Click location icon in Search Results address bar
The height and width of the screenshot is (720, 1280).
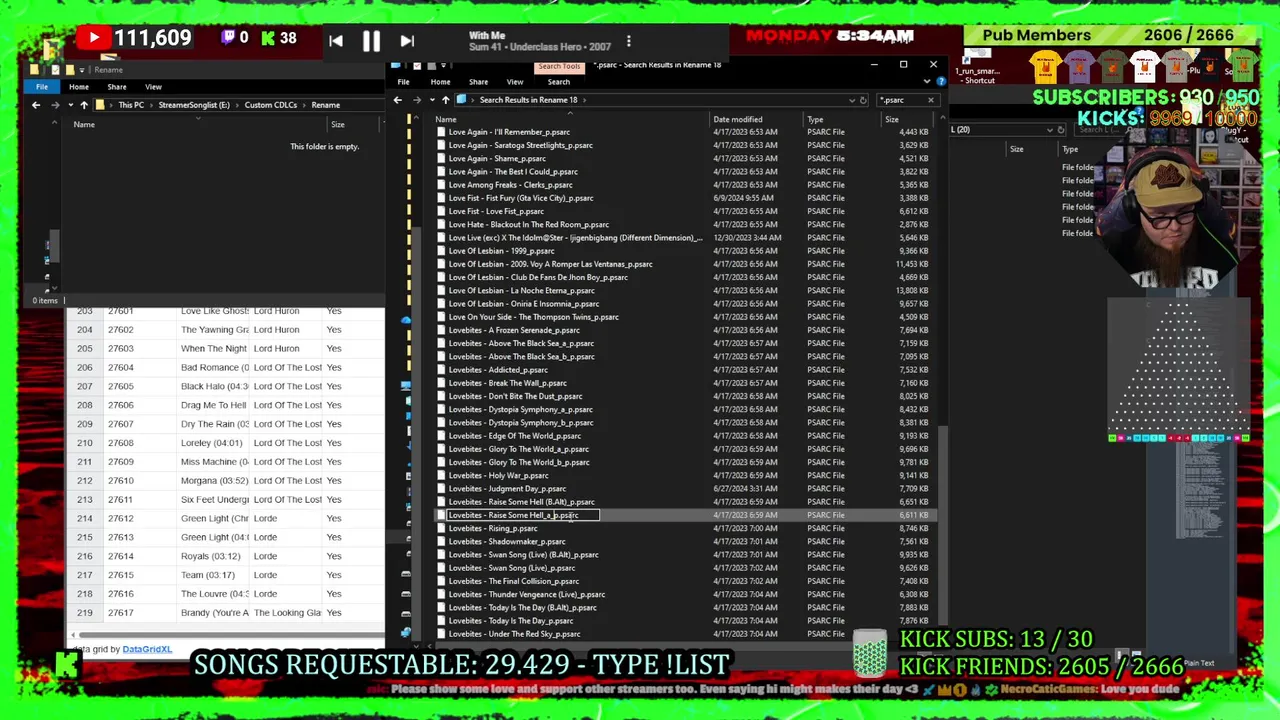[x=461, y=100]
